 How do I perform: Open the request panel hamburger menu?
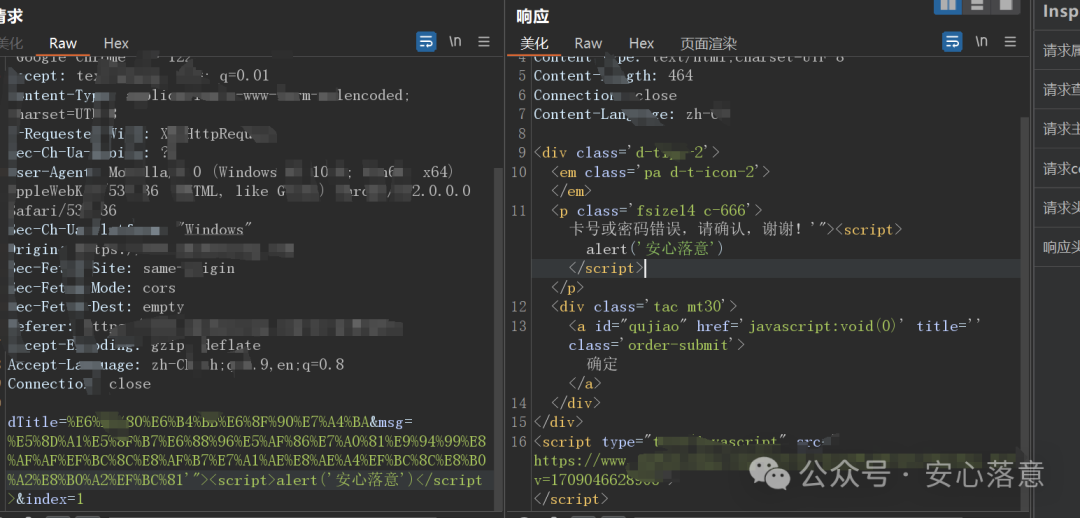coord(484,42)
